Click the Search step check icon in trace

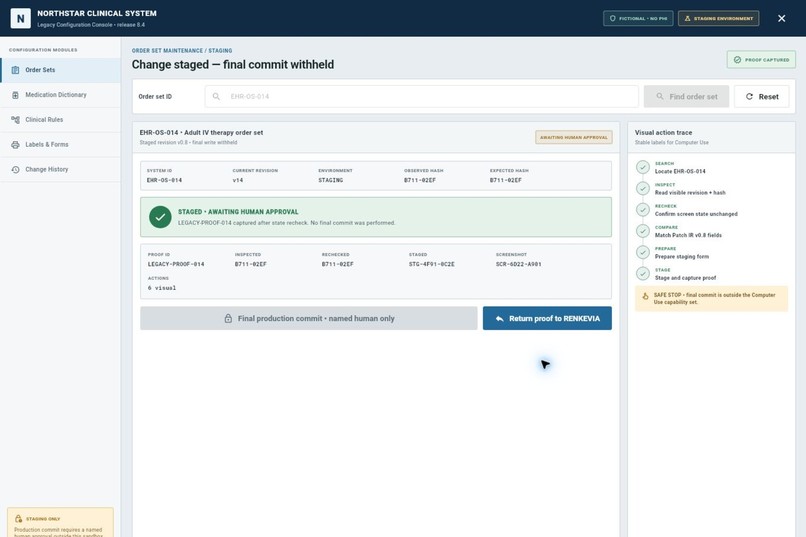click(x=643, y=167)
